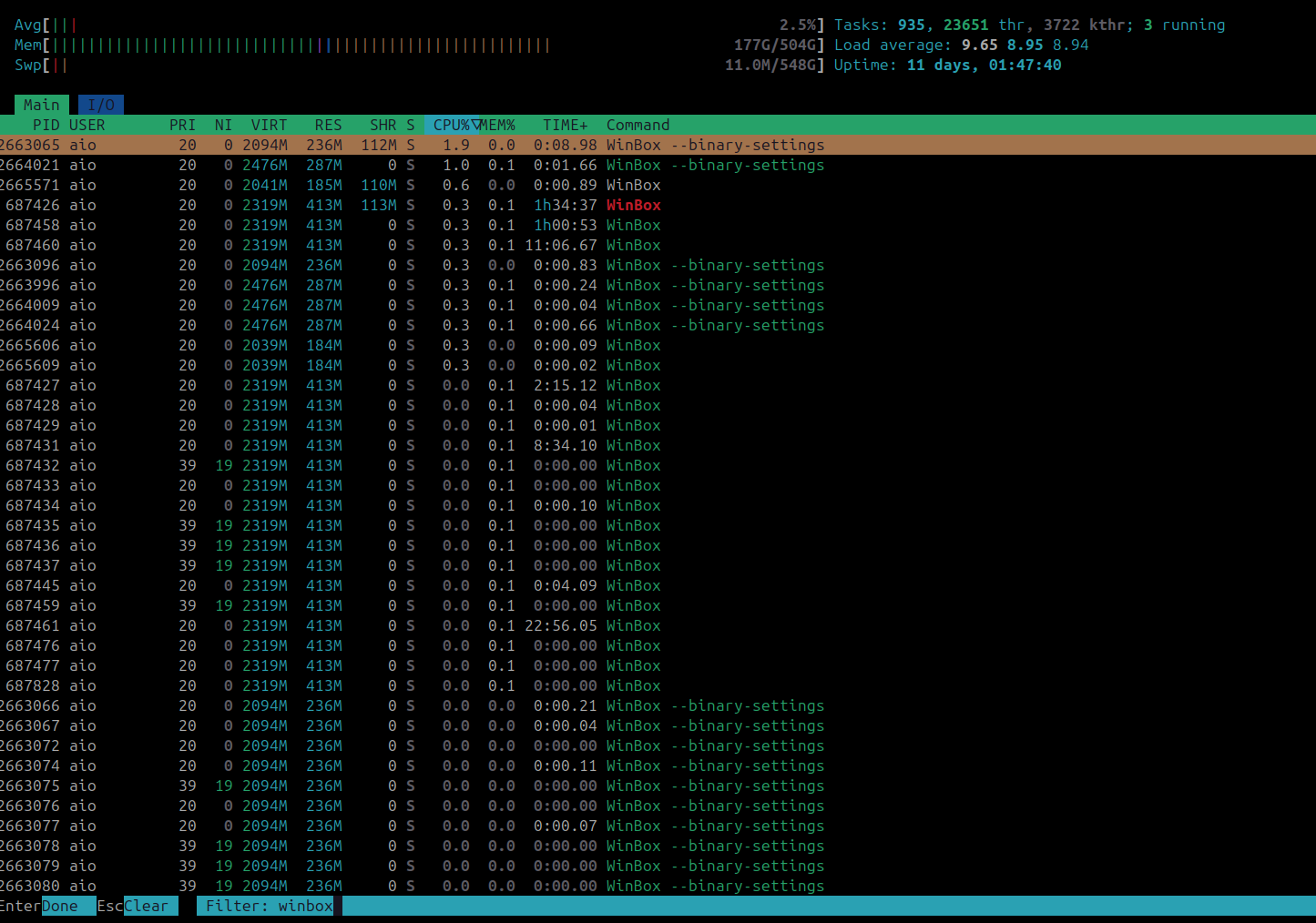Image resolution: width=1316 pixels, height=923 pixels.
Task: Highlight process row 2663079
Action: [658, 866]
